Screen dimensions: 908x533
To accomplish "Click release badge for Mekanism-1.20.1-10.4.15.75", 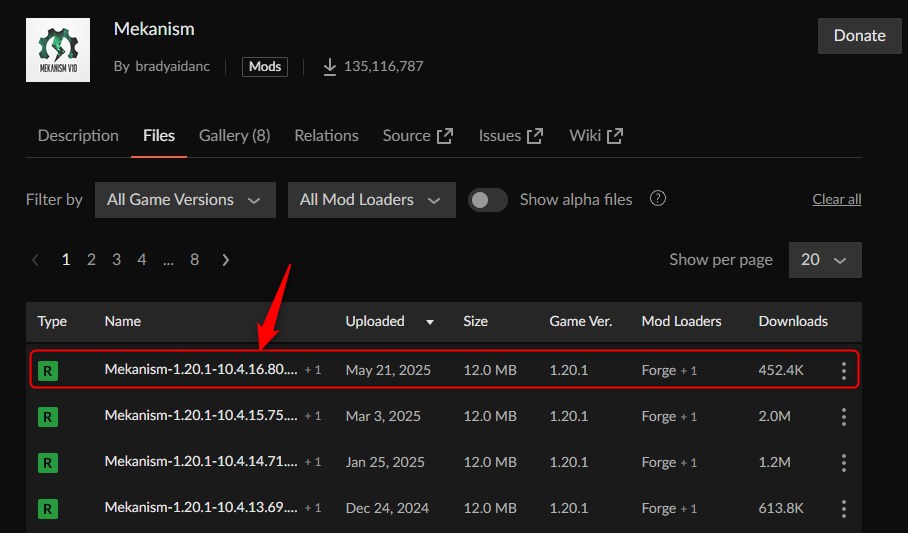I will pyautogui.click(x=48, y=417).
